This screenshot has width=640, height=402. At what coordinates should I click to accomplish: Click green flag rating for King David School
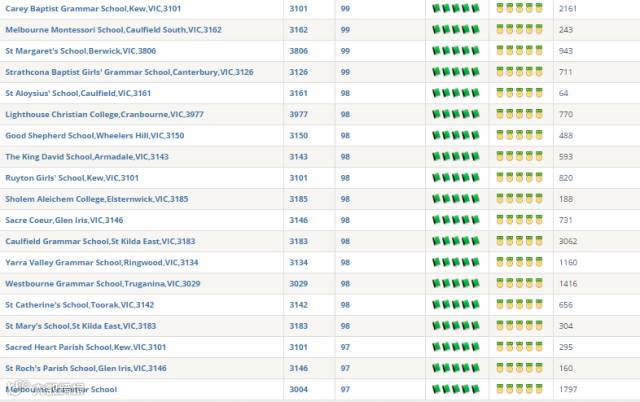coord(456,157)
